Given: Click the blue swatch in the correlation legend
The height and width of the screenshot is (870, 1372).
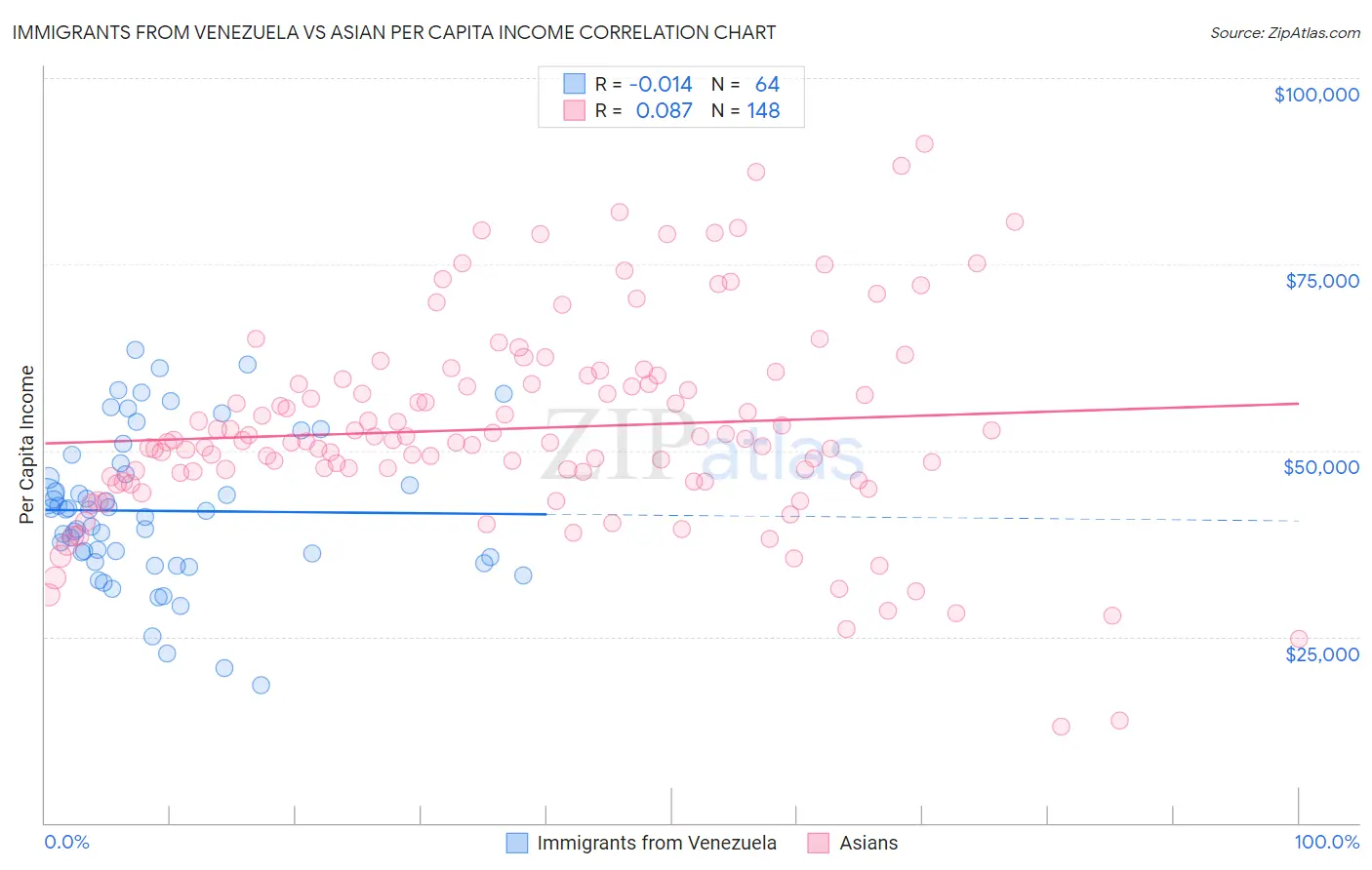Looking at the screenshot, I should [x=574, y=84].
